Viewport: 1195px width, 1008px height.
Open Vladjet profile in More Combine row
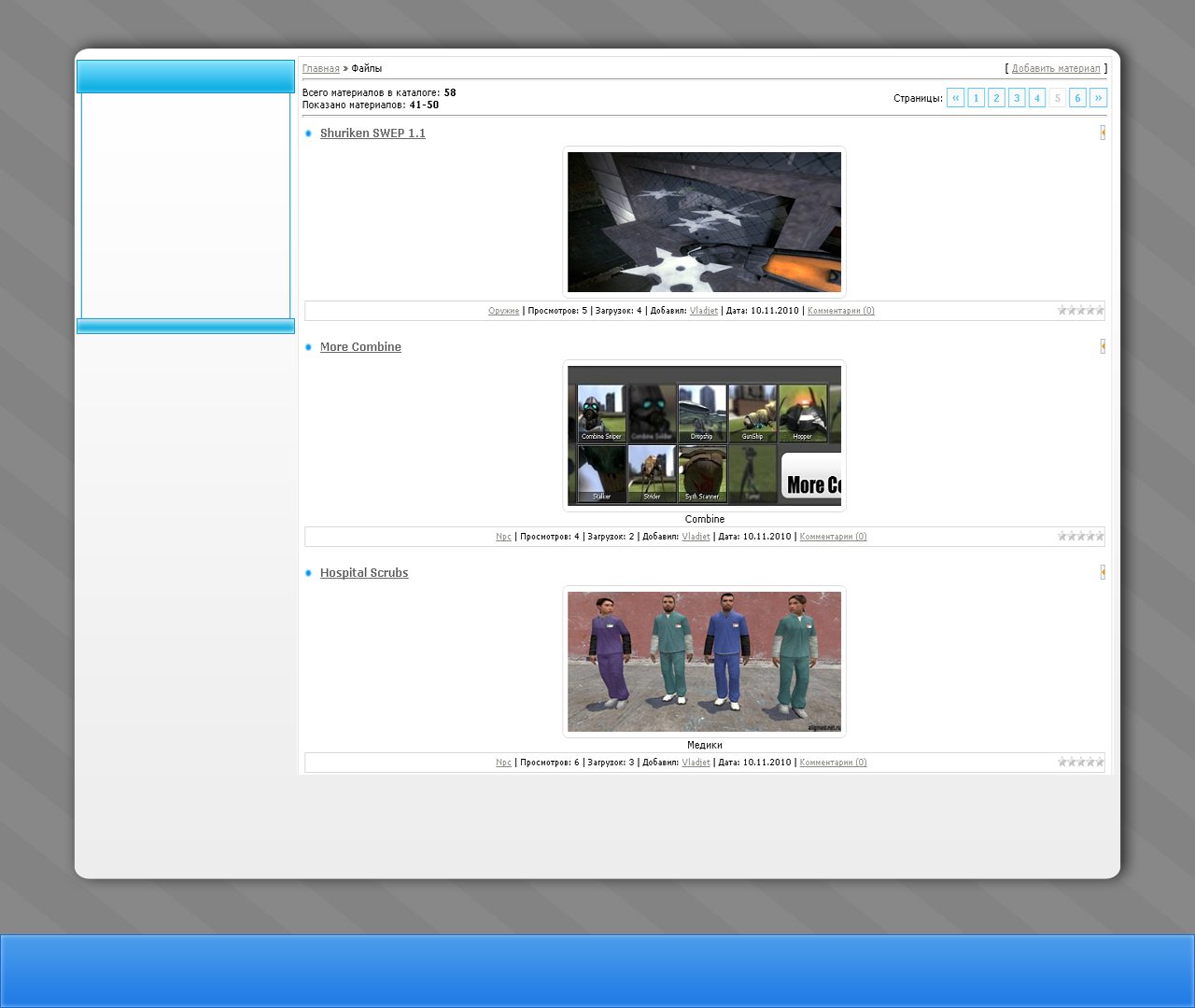click(696, 537)
